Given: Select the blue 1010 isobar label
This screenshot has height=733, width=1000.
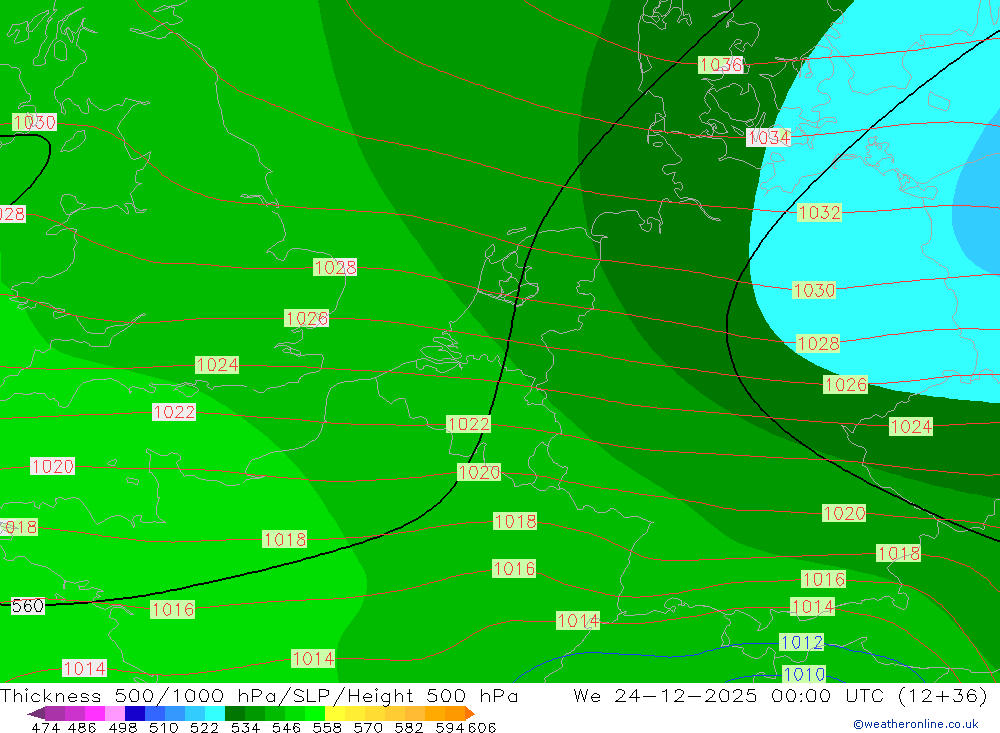Looking at the screenshot, I should [804, 674].
